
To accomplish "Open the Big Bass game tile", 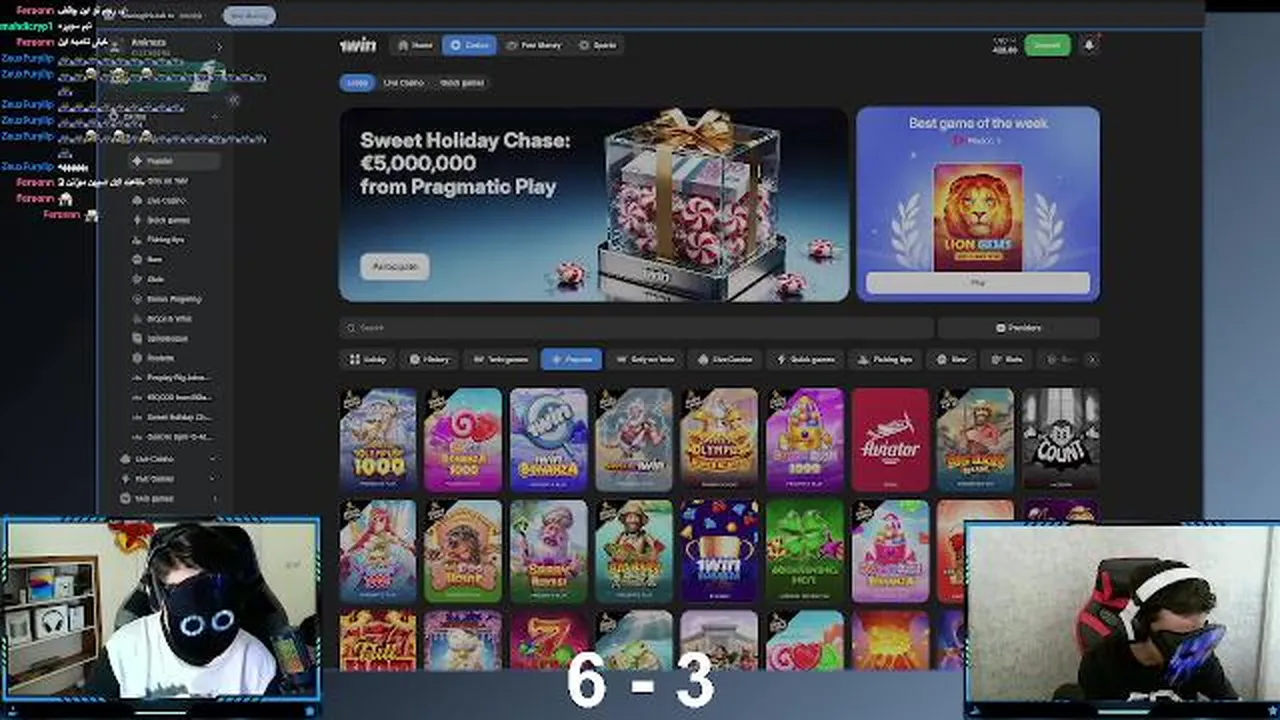I will (976, 440).
